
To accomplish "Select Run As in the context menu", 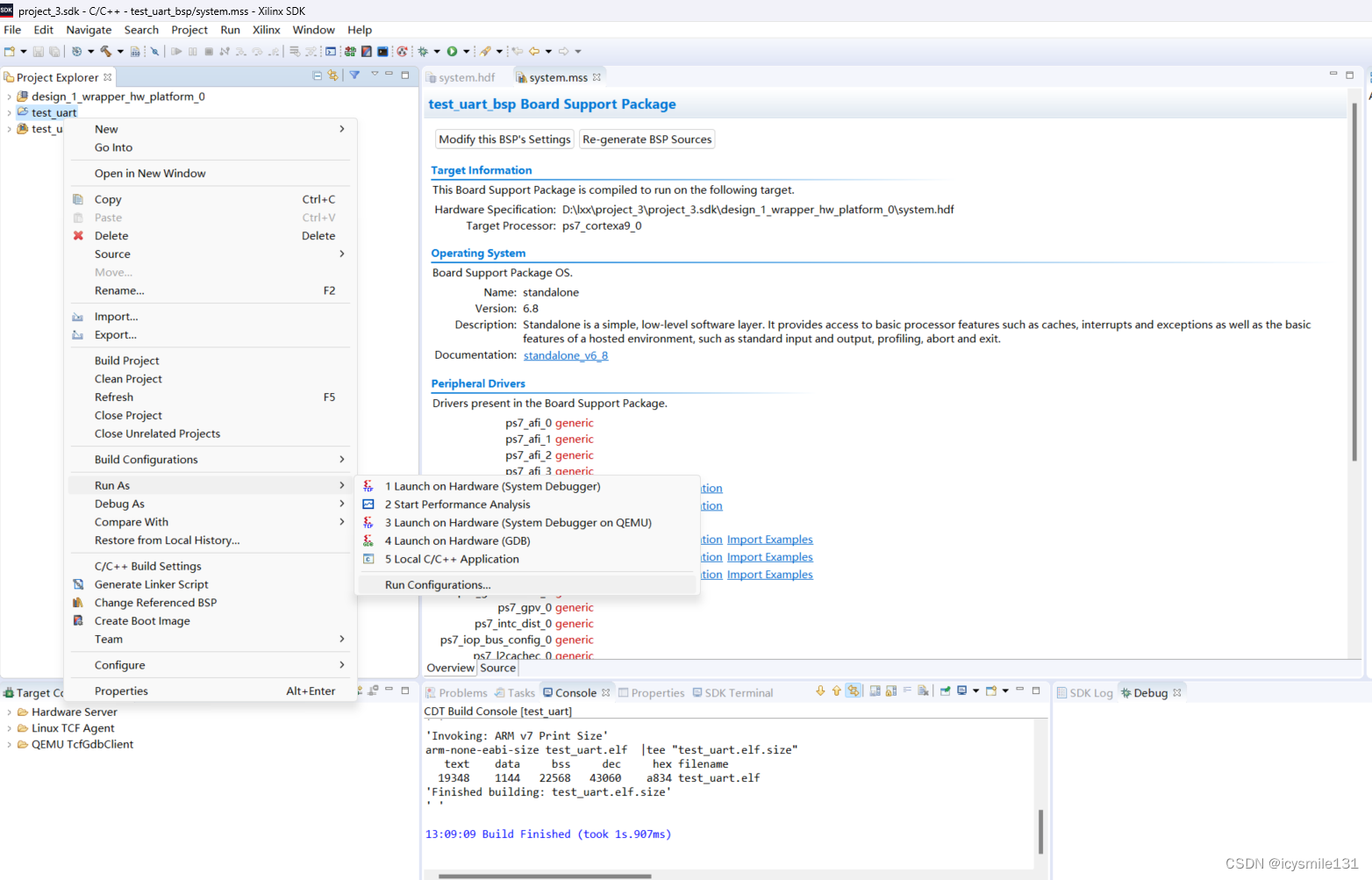I will (211, 485).
